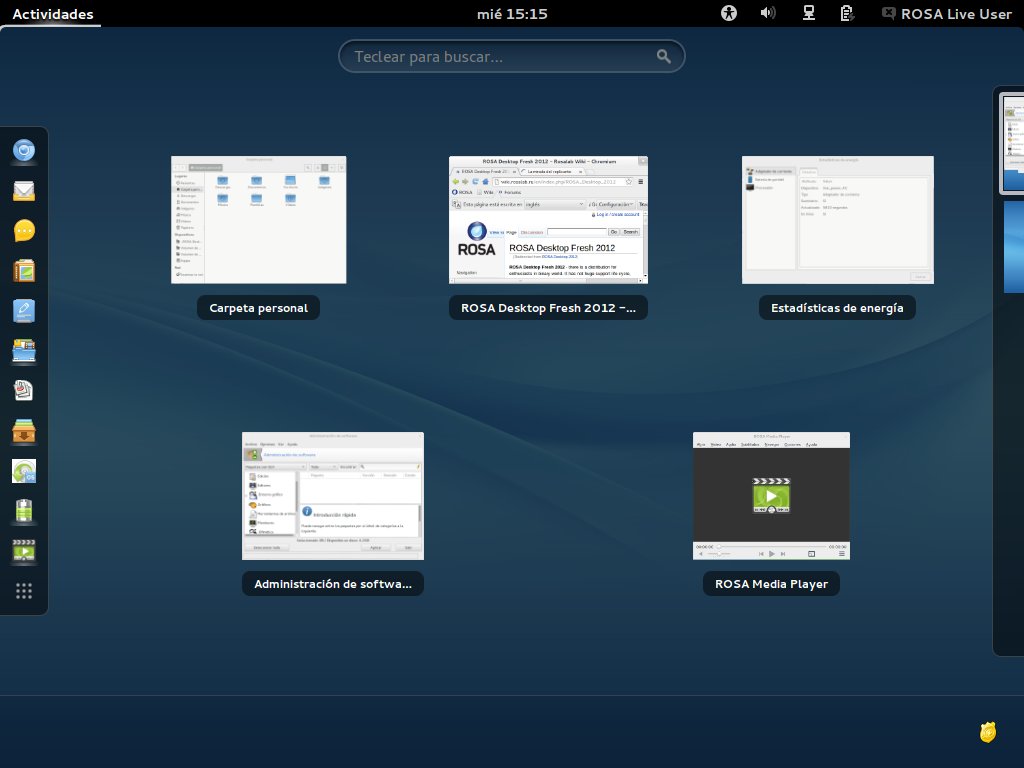Launch the mail client envelope icon
The width and height of the screenshot is (1024, 768).
coord(24,191)
